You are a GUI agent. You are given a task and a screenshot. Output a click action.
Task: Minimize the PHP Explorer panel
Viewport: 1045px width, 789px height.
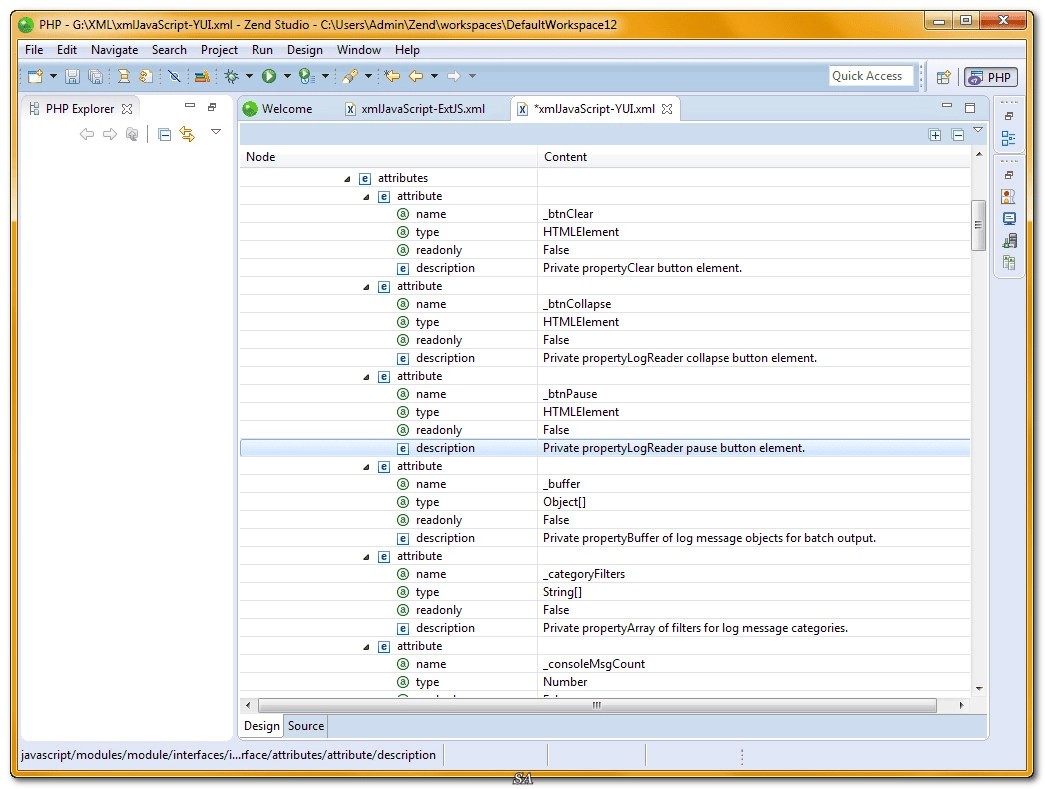190,105
